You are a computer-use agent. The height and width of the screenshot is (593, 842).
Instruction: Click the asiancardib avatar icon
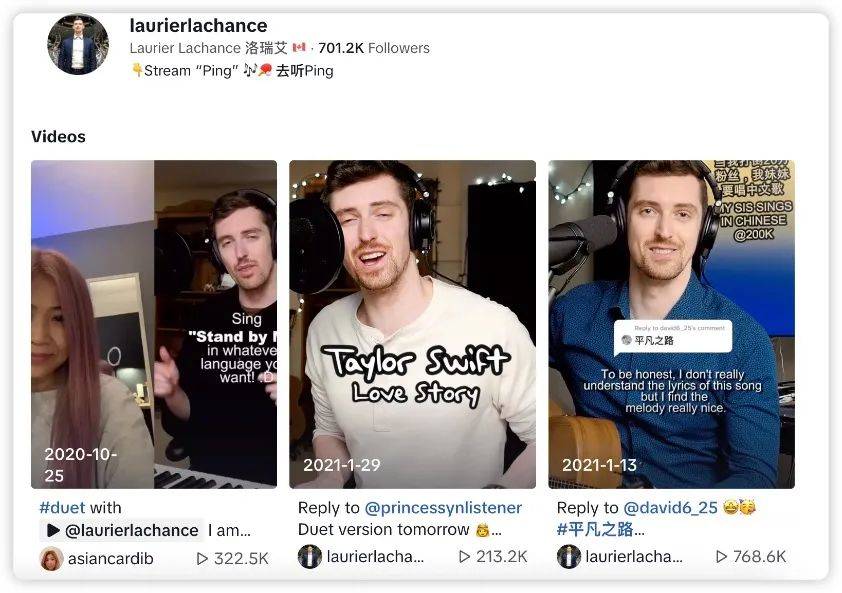tap(51, 559)
